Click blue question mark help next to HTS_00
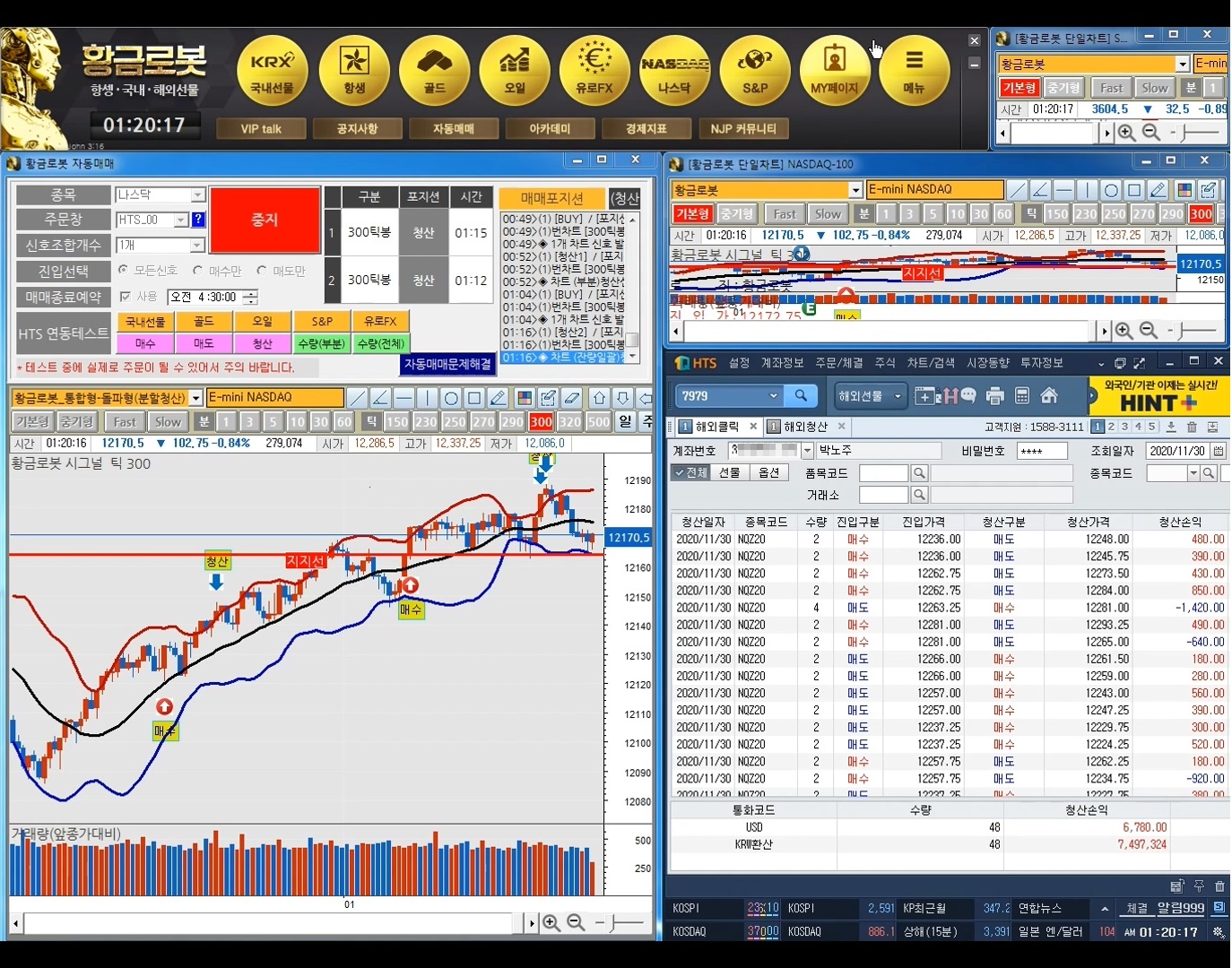 (198, 220)
